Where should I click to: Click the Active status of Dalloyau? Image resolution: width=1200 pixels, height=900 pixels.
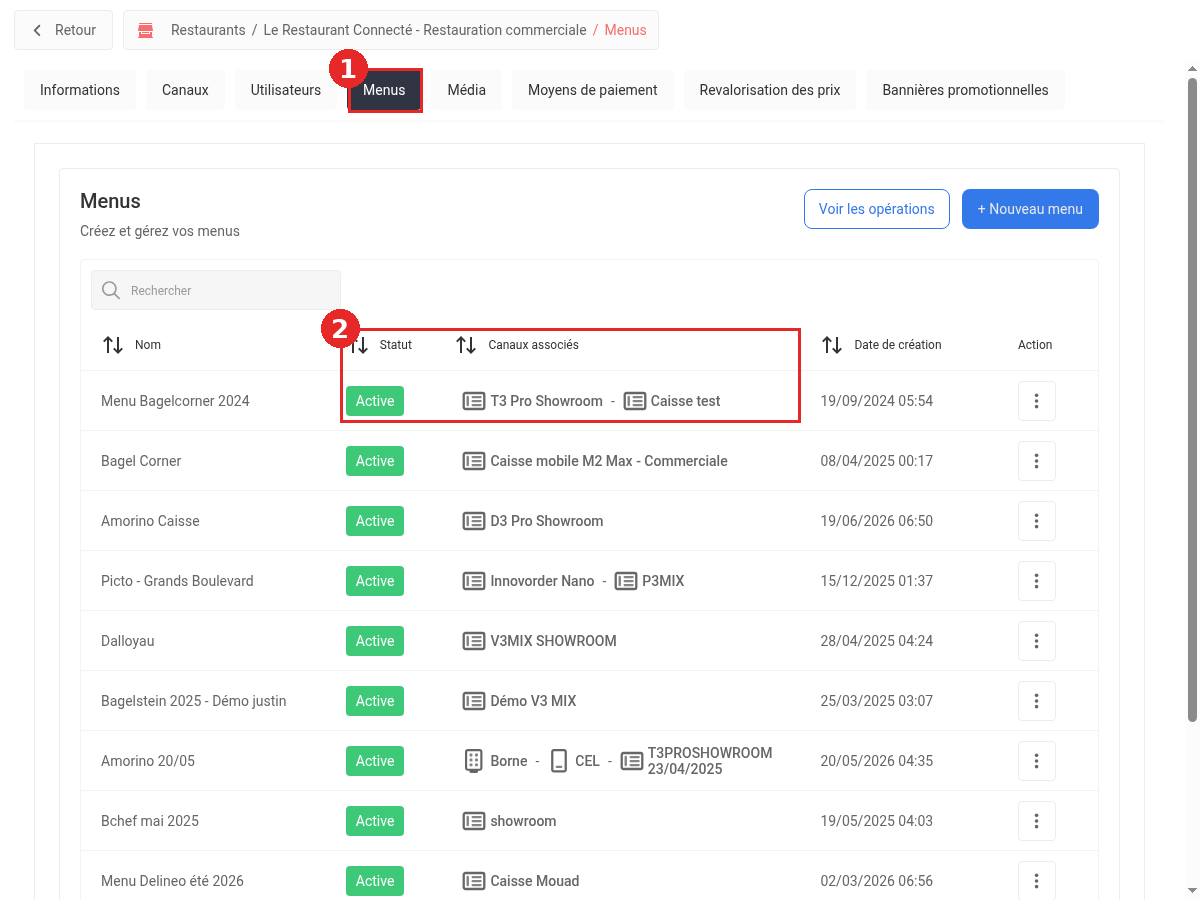coord(375,641)
